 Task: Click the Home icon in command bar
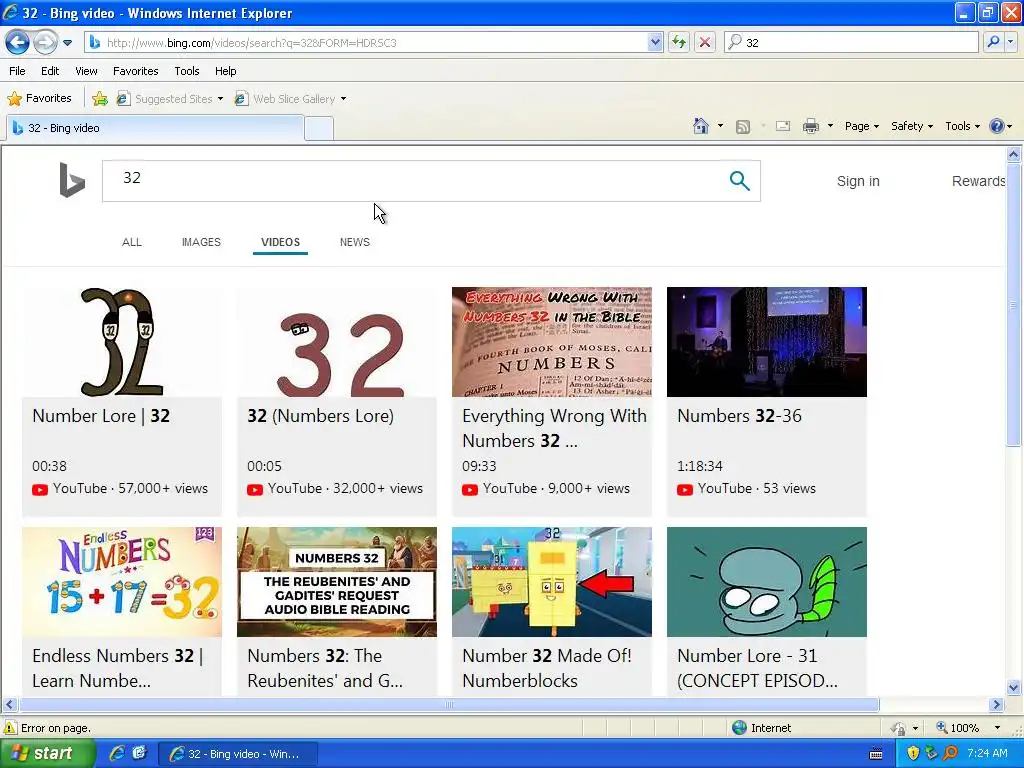point(701,126)
